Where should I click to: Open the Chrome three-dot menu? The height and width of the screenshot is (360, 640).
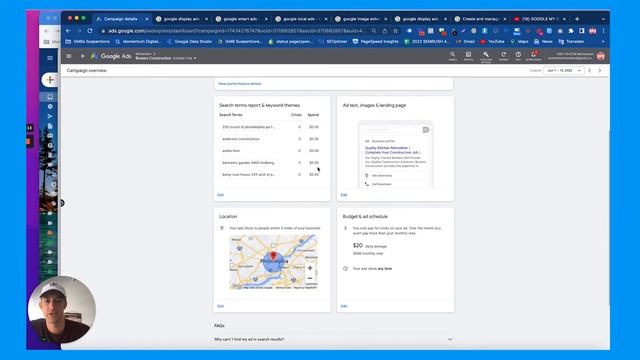603,31
